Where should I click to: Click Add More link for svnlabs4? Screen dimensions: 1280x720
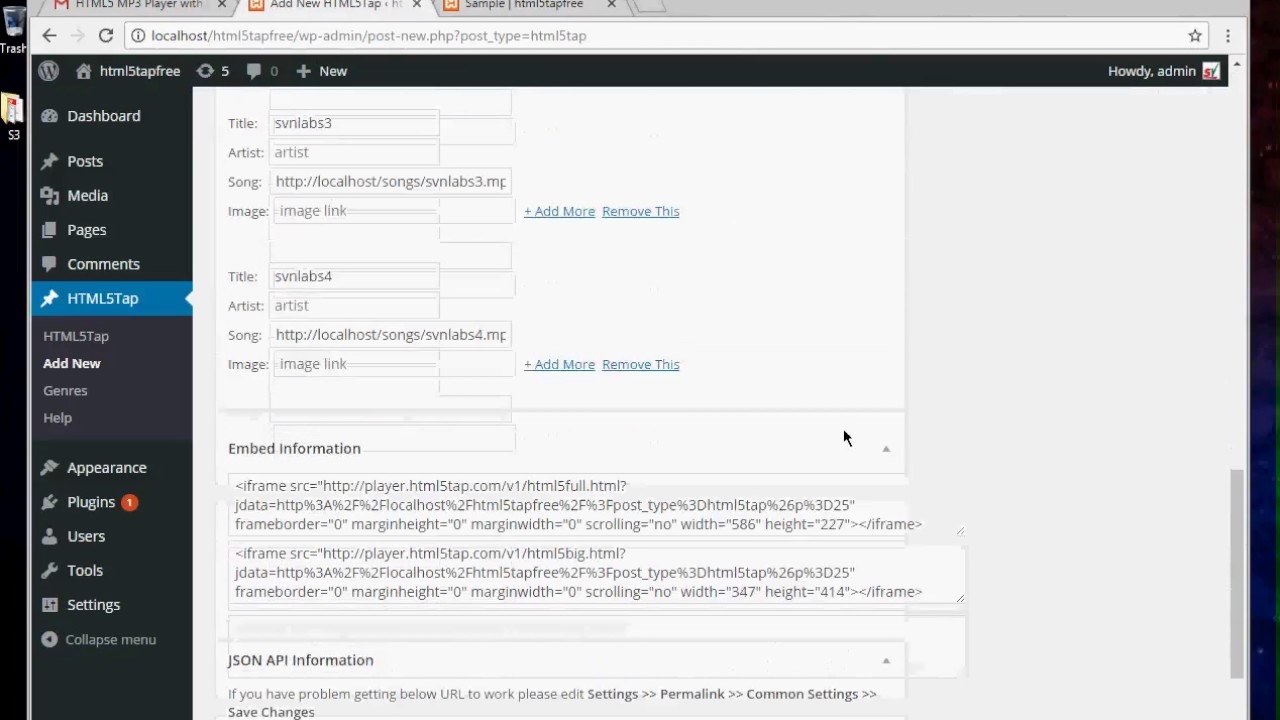point(559,364)
